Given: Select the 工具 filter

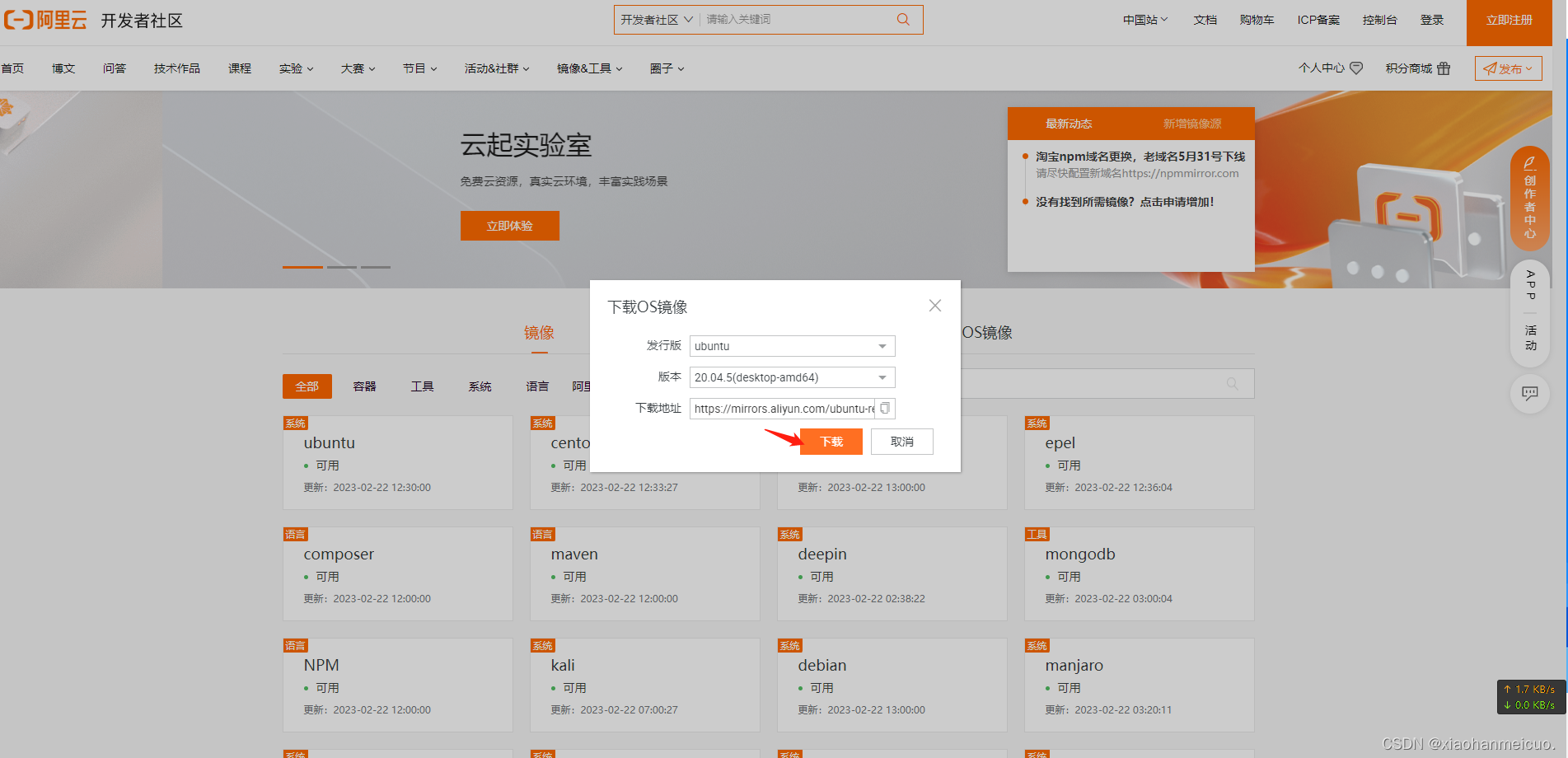Looking at the screenshot, I should click(423, 386).
